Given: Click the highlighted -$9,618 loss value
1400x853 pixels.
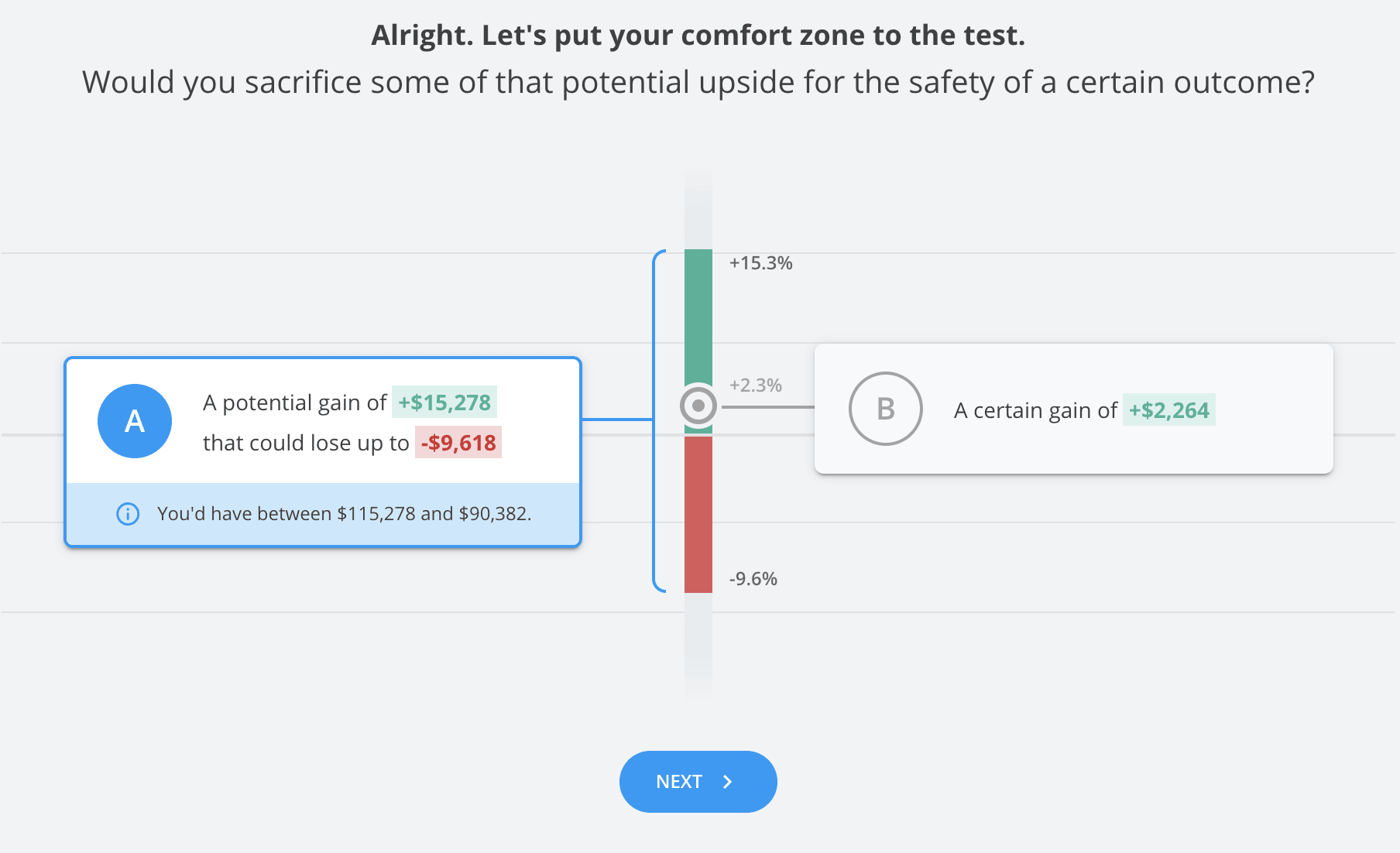Looking at the screenshot, I should (458, 443).
